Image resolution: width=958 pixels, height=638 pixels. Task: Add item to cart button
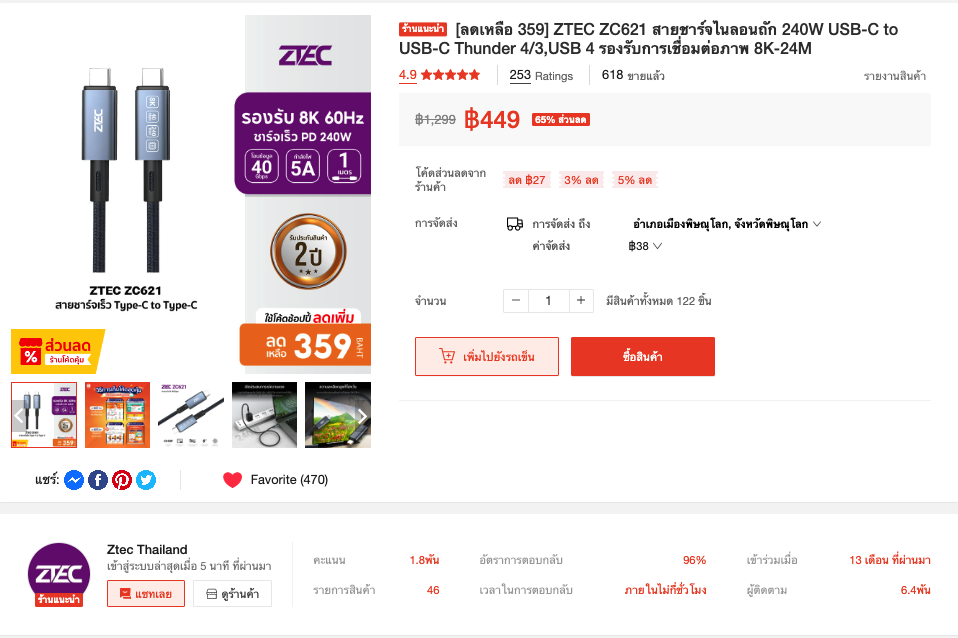(487, 356)
